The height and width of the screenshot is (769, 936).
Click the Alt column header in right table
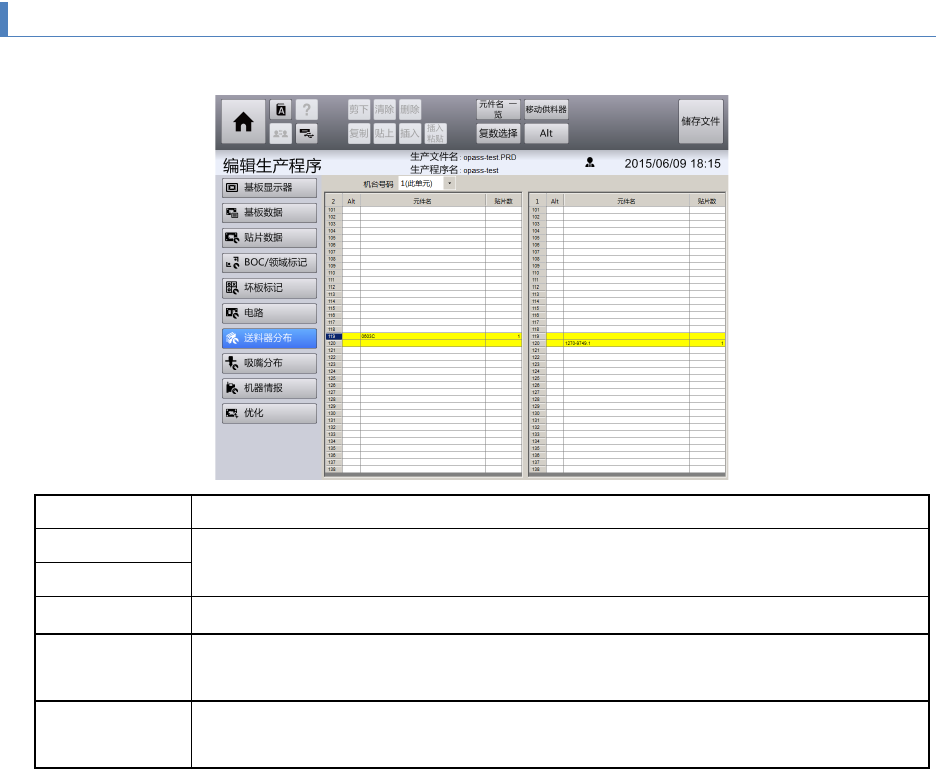555,201
